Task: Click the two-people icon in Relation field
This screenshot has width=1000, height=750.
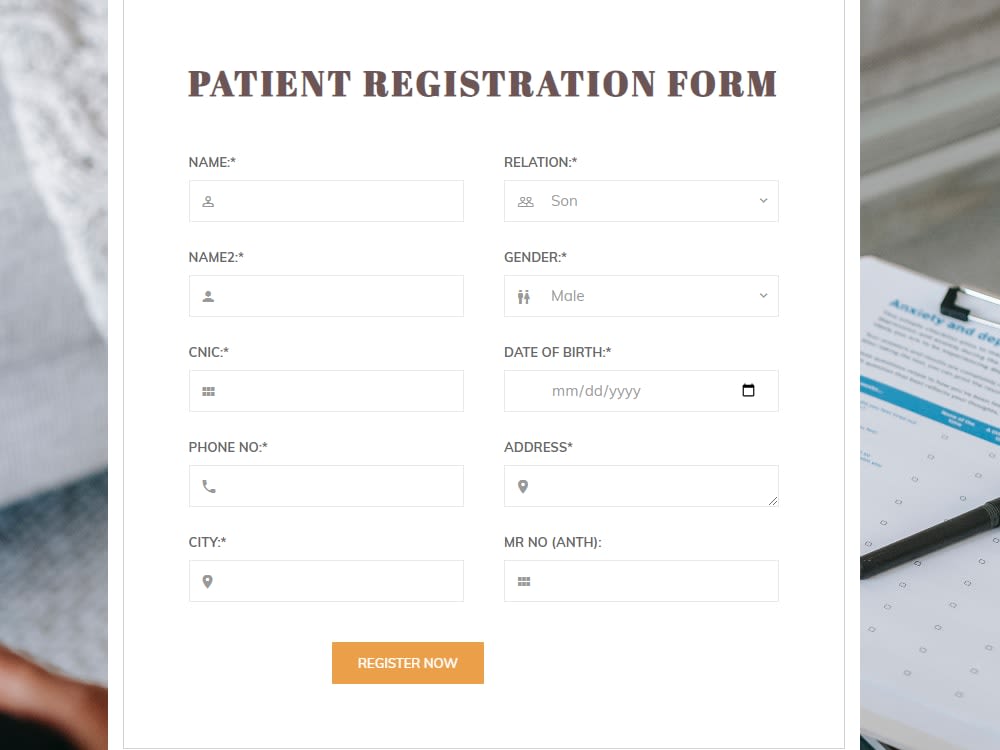Action: point(526,202)
